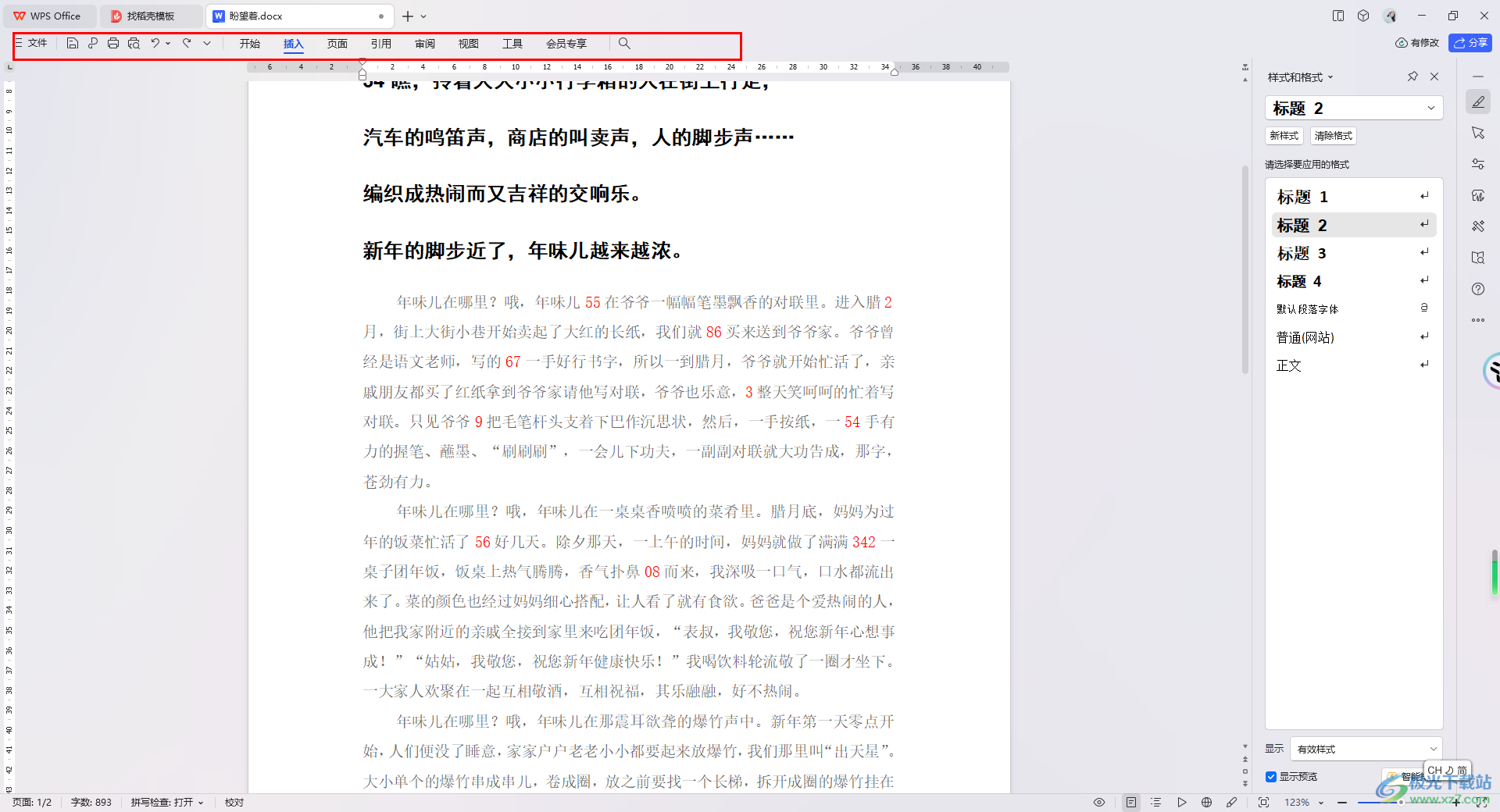Click the zoom-in plus button
The width and height of the screenshot is (1500, 812).
1456,803
